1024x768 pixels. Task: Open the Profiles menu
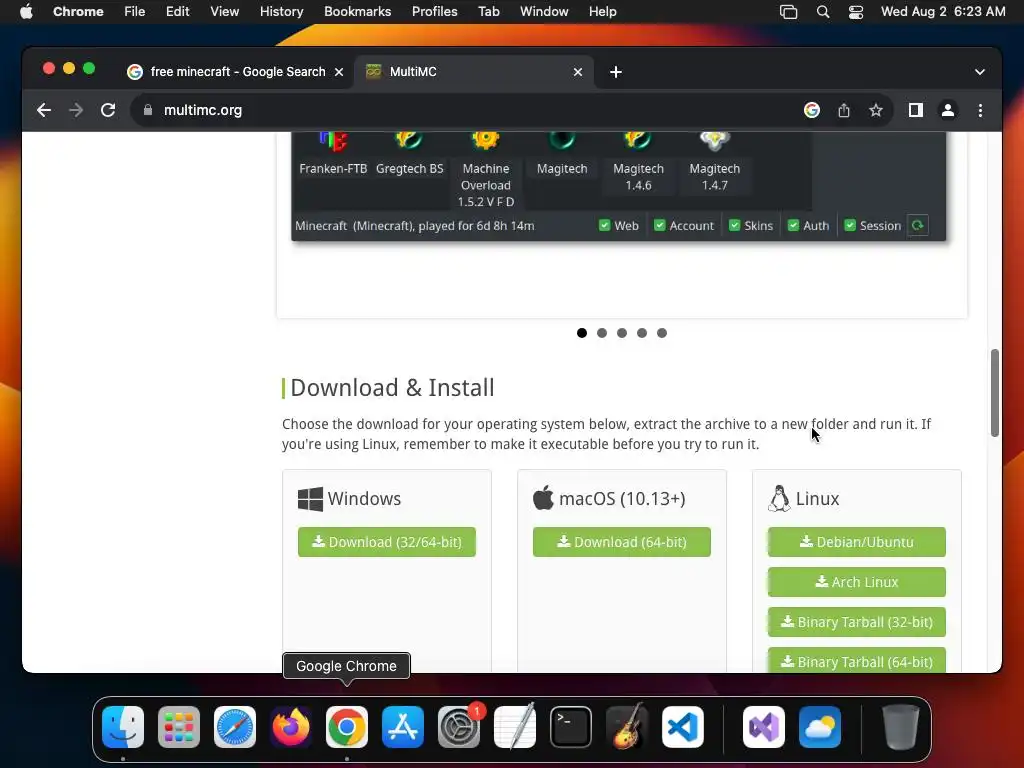pos(434,12)
